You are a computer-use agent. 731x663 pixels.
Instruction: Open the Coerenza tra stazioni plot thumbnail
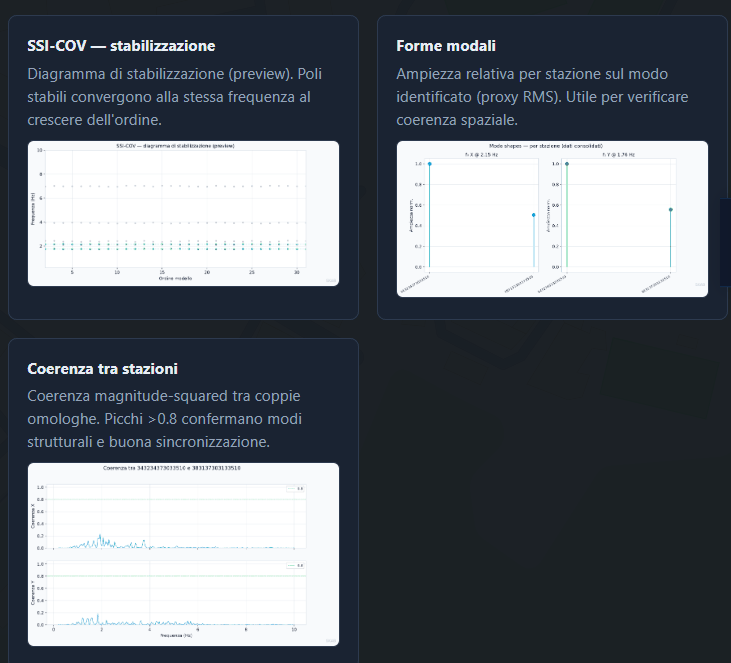click(183, 554)
